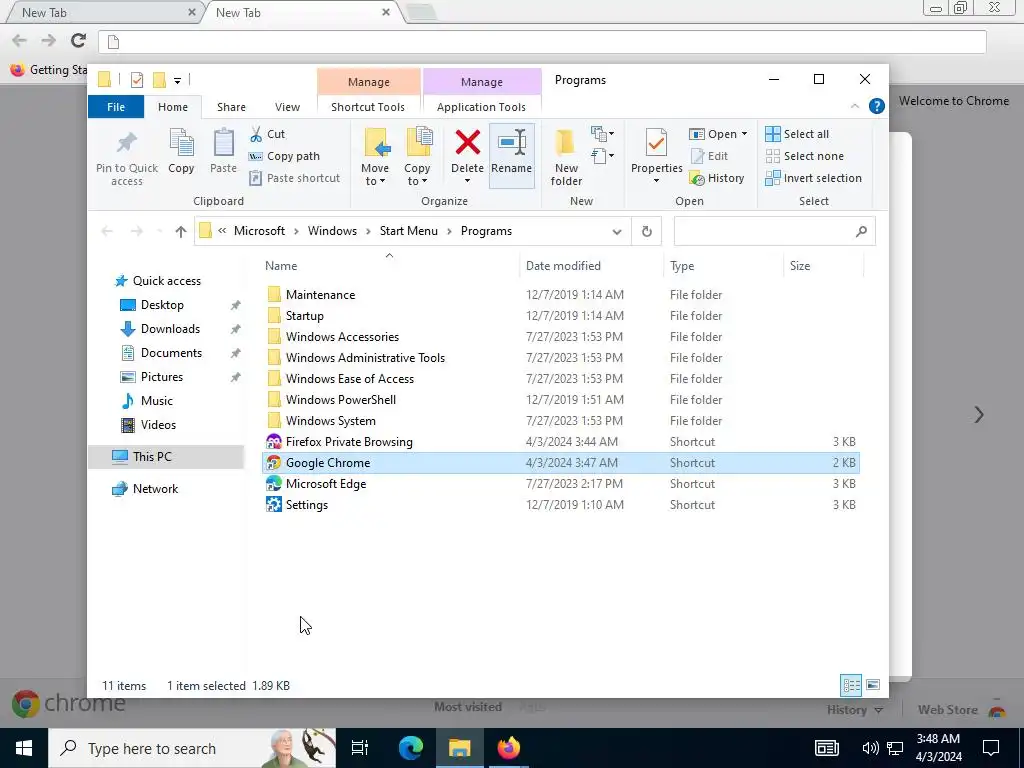
Task: Select the Windows PowerShell folder
Action: 340,400
